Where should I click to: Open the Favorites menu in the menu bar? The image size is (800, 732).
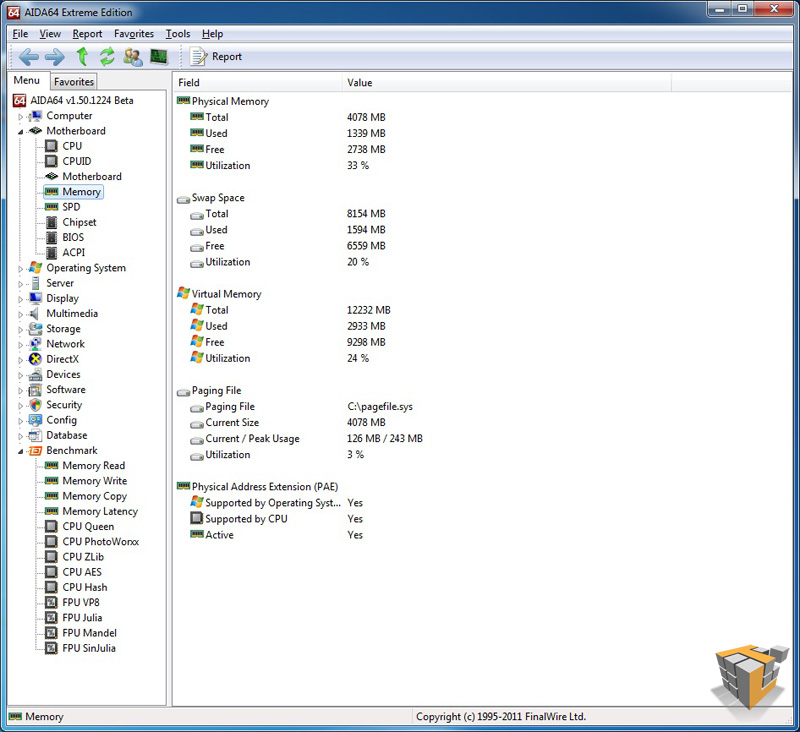(x=134, y=34)
